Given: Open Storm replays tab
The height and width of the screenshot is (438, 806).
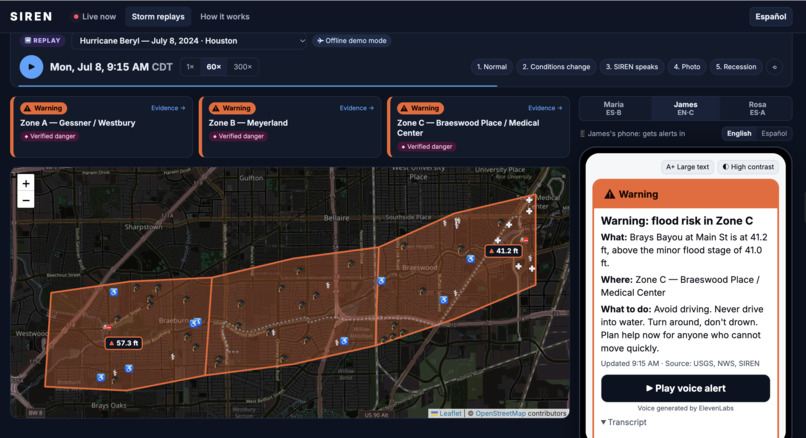Looking at the screenshot, I should click(158, 17).
